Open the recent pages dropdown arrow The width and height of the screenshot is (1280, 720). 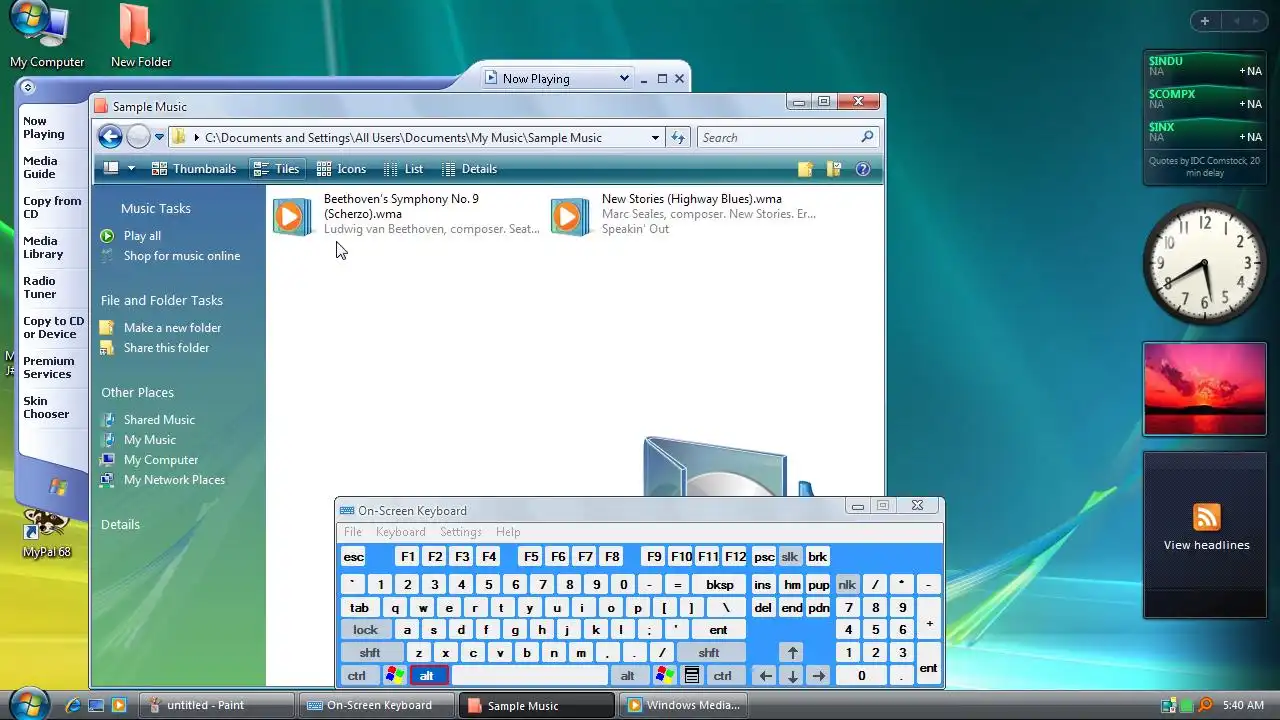pos(159,137)
